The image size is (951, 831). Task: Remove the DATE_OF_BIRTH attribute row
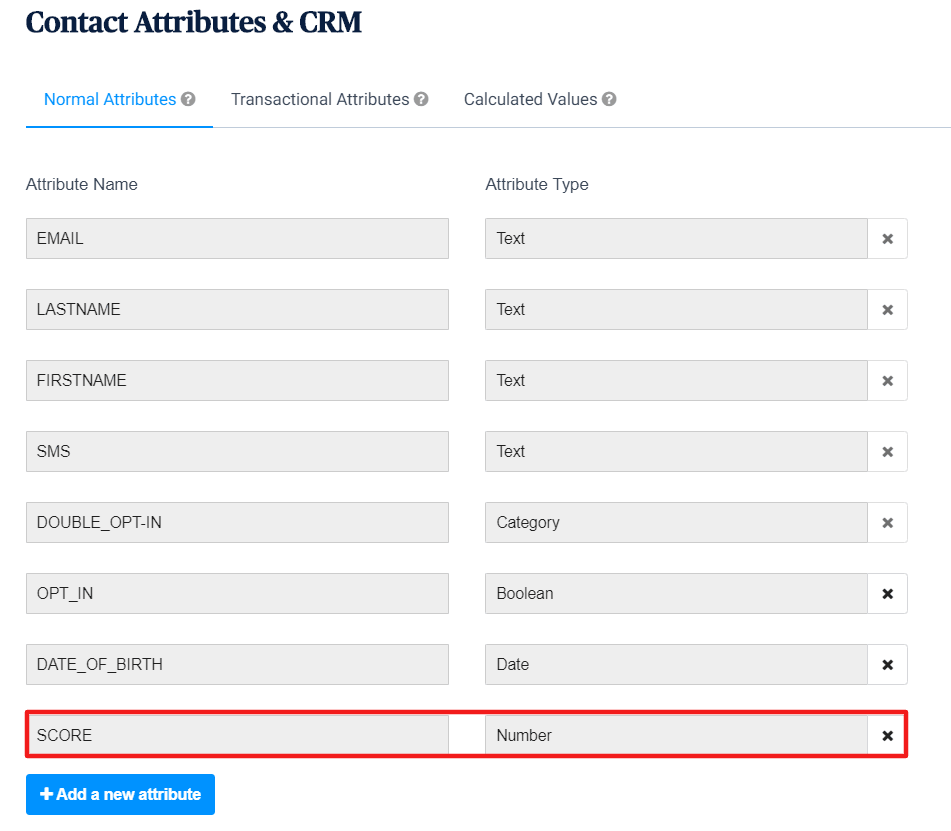pos(887,665)
